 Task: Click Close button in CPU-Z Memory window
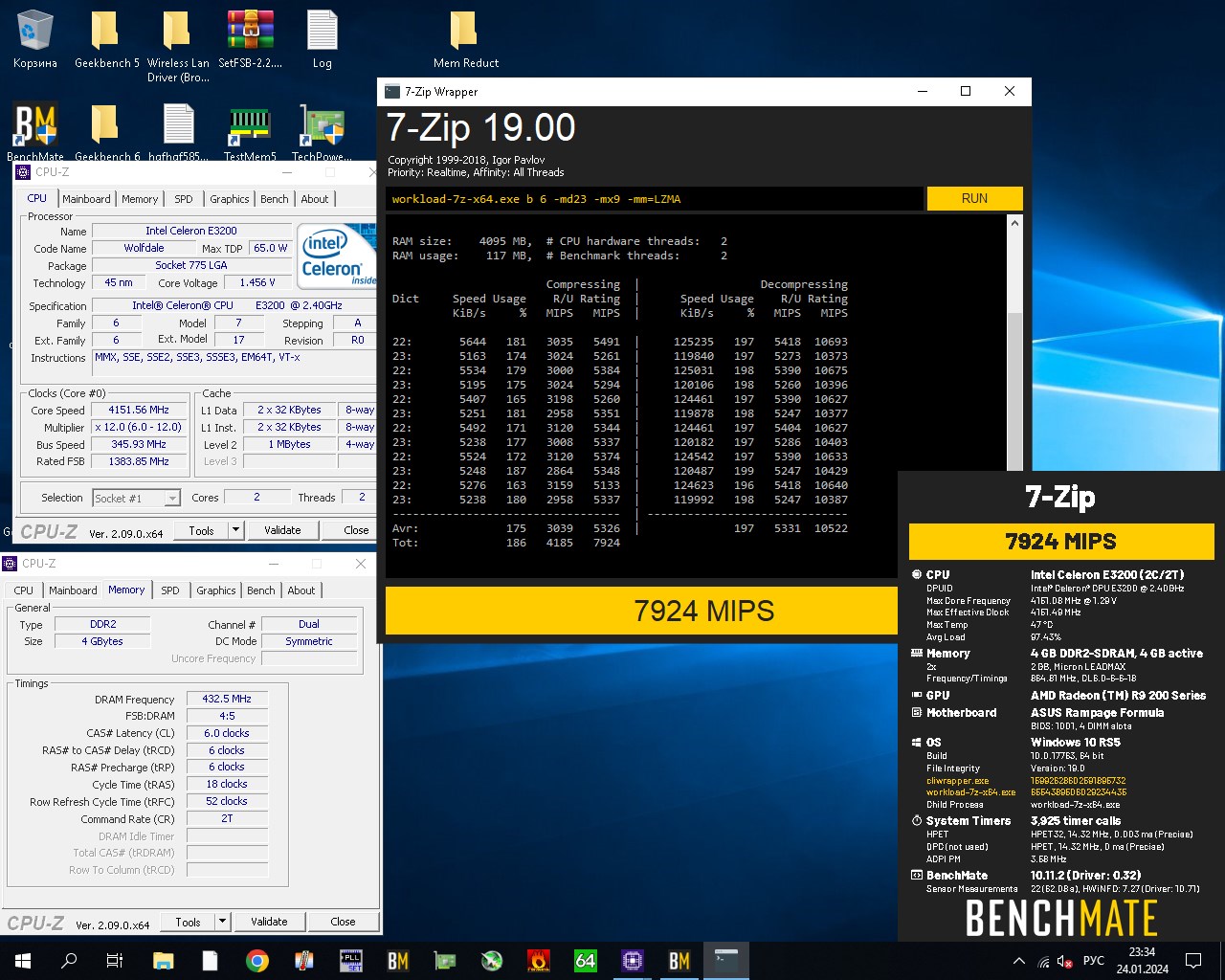[343, 922]
